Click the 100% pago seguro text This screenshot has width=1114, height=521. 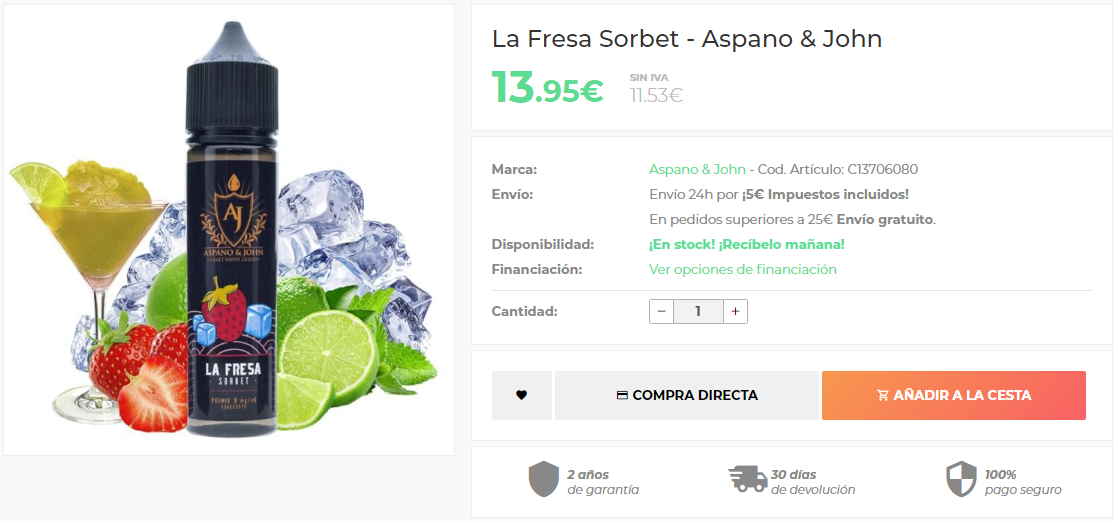tap(1022, 482)
